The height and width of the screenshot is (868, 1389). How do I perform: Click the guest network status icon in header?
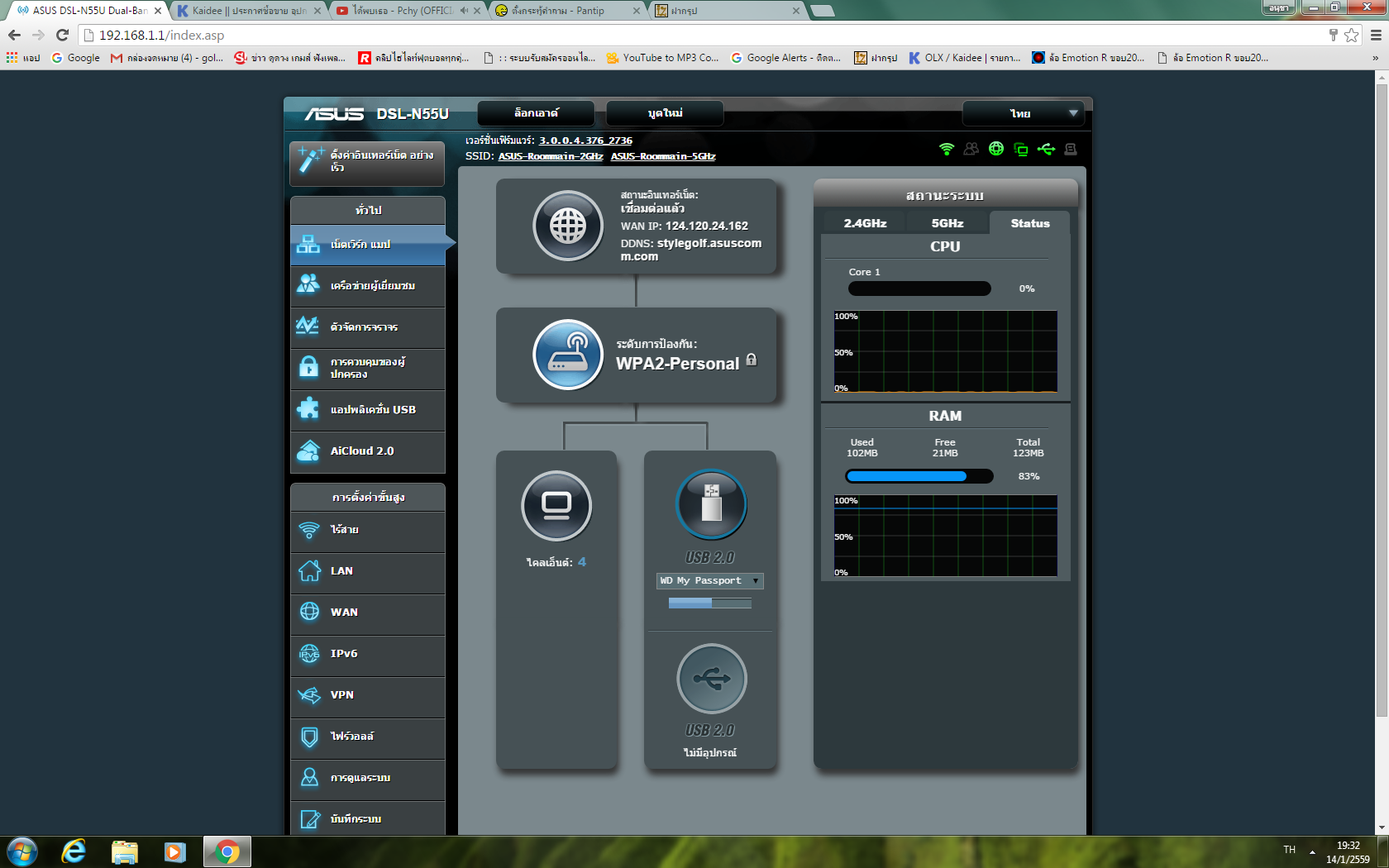tap(971, 149)
